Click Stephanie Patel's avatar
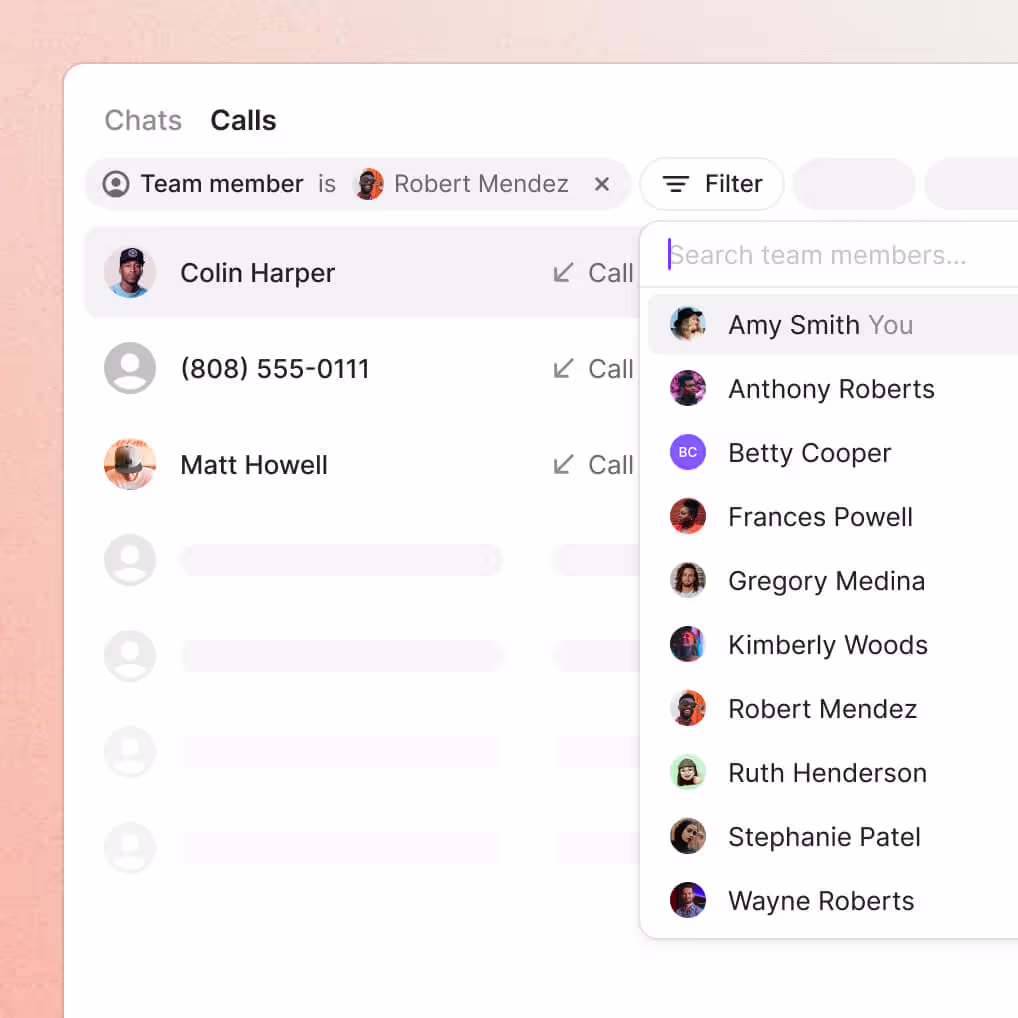This screenshot has height=1018, width=1018. [688, 836]
